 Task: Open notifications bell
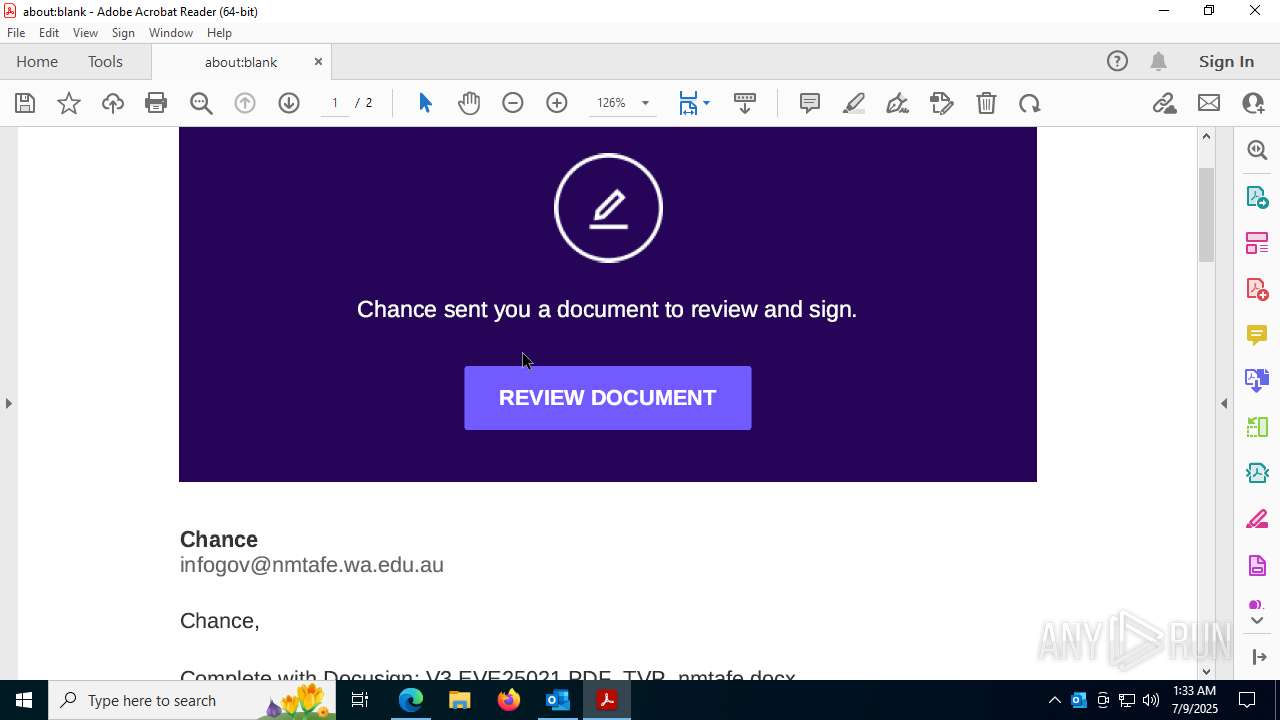tap(1159, 61)
